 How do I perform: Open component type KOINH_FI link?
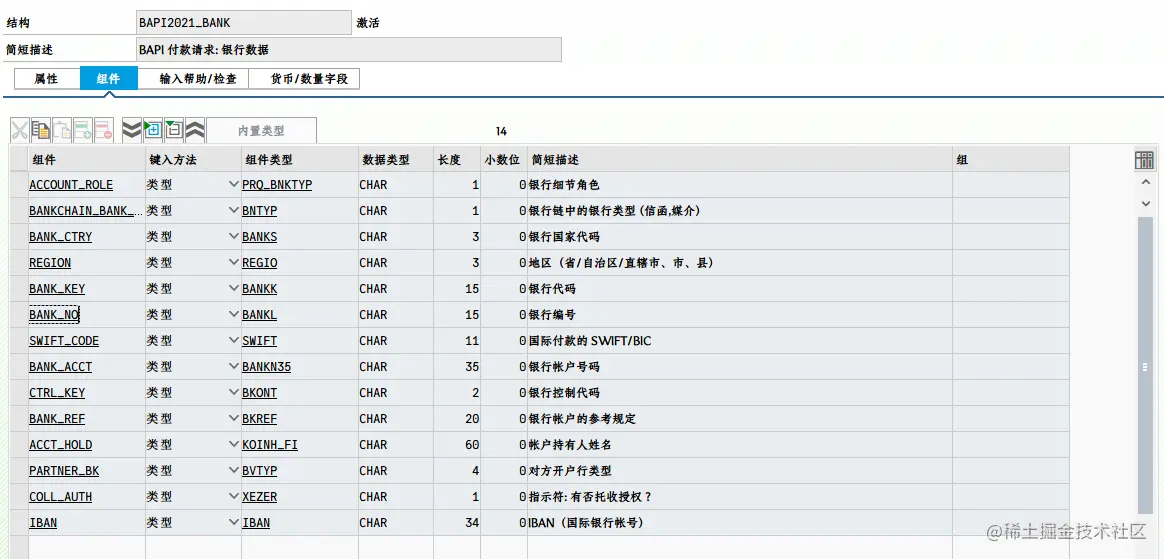(270, 445)
